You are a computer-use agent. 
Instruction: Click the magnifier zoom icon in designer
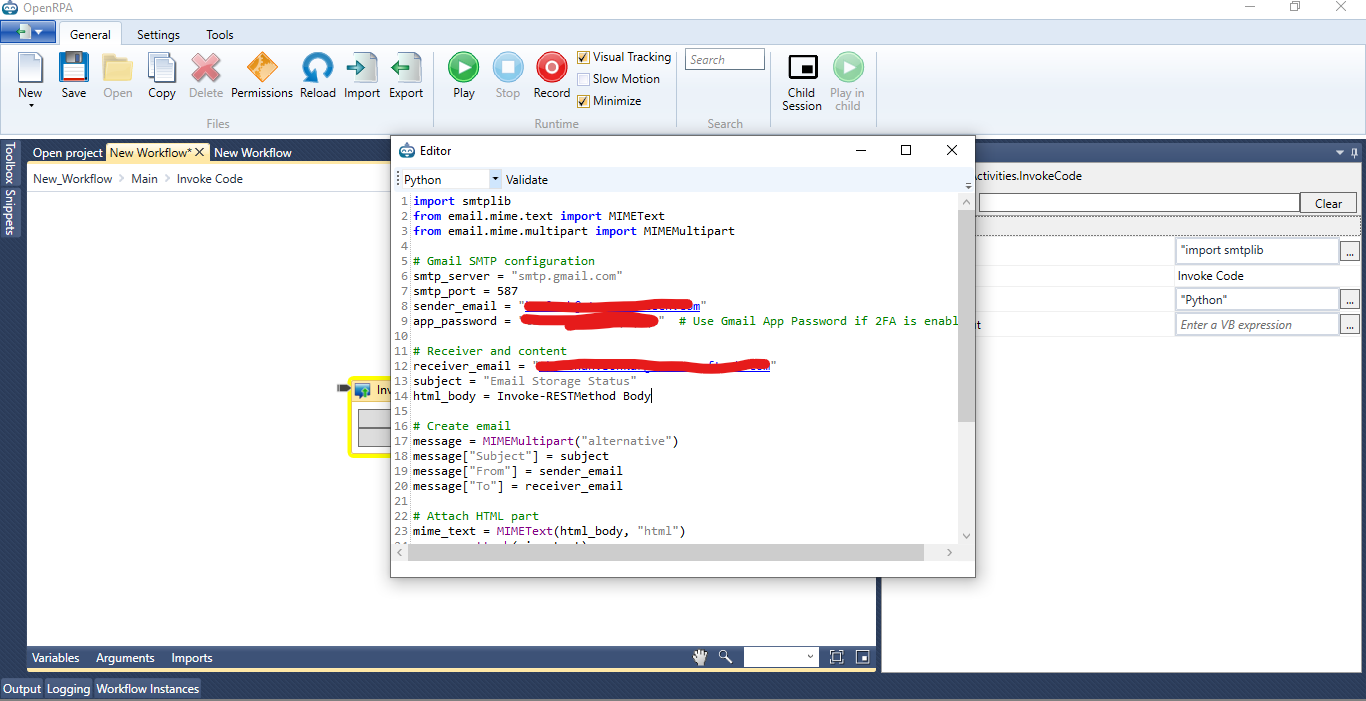pos(725,657)
